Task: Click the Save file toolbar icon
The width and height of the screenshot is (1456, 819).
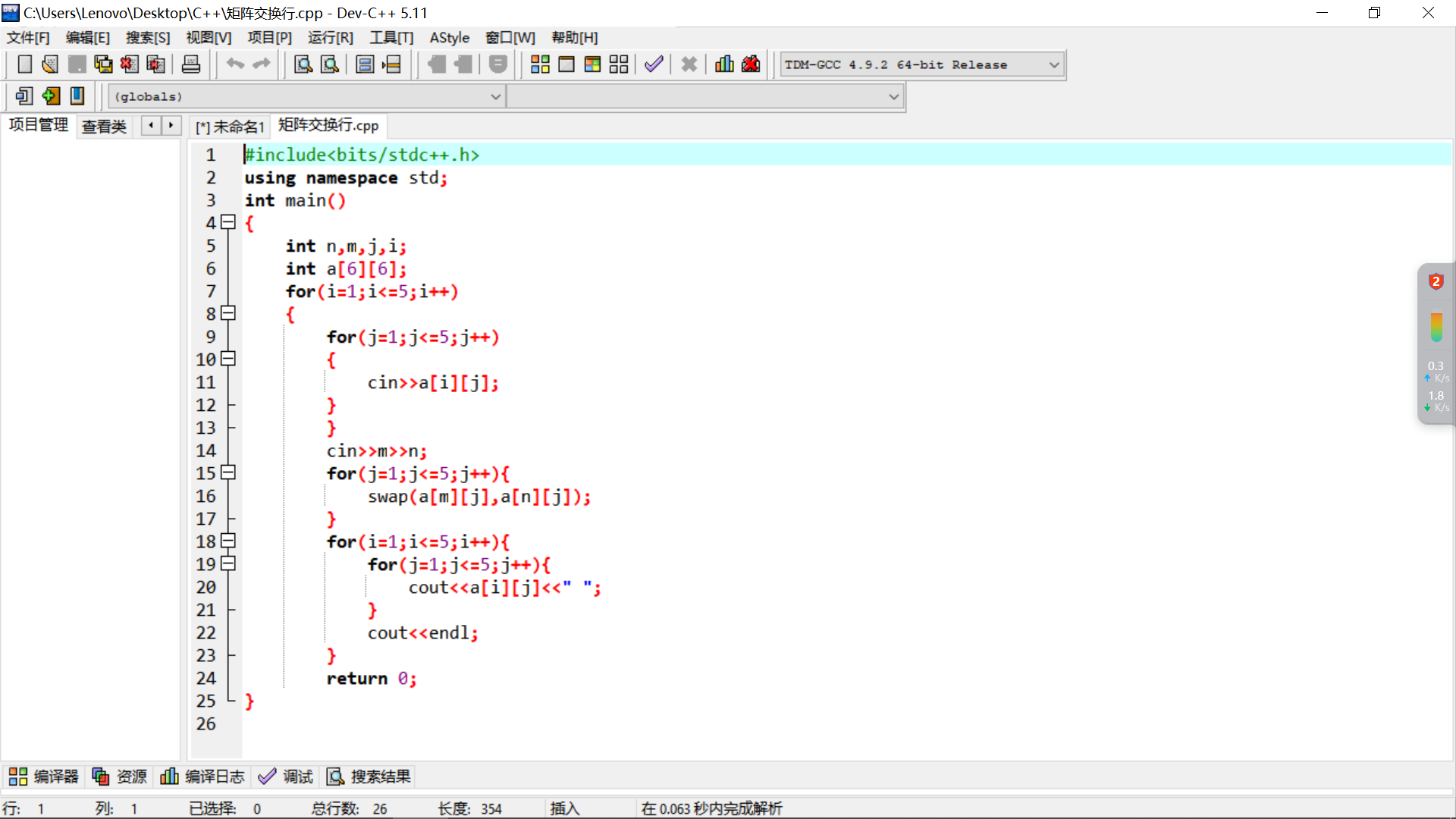Action: point(77,64)
